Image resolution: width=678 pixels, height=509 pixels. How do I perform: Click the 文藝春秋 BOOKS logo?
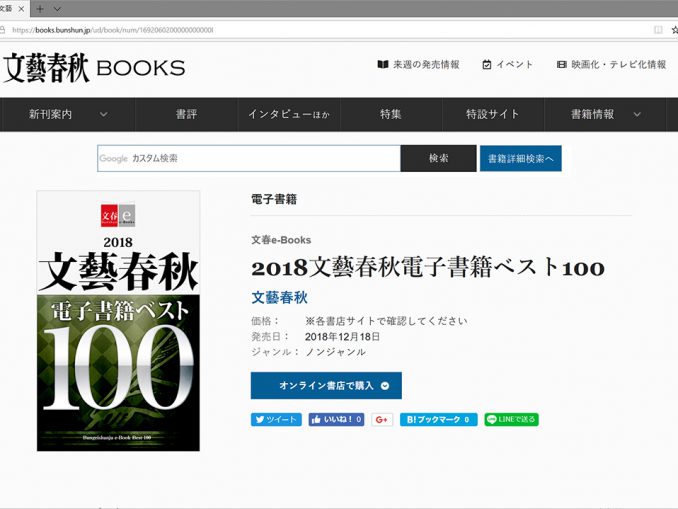point(94,68)
